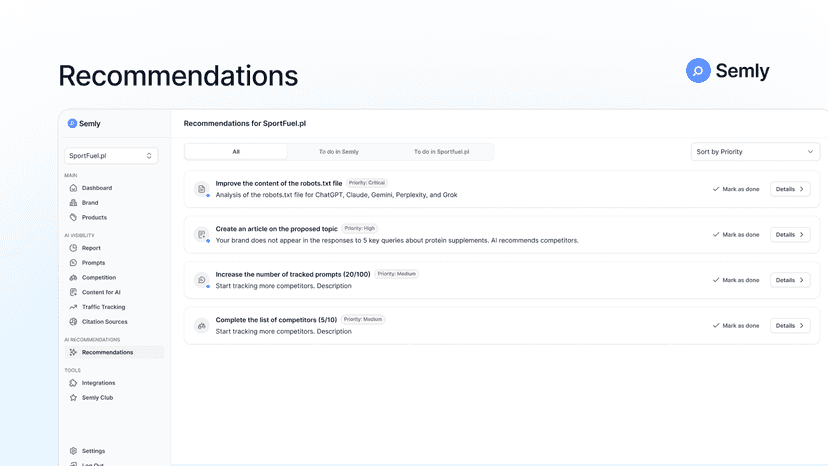This screenshot has width=828, height=466.
Task: Click "Complete the list of competitors" title
Action: point(276,320)
